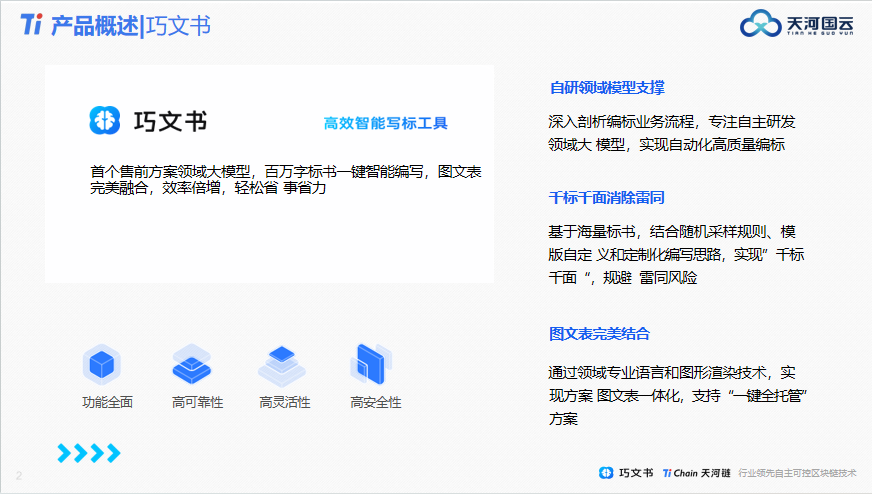Select the 高安全性 panel icon
Screen dimensions: 872x494
tap(371, 364)
